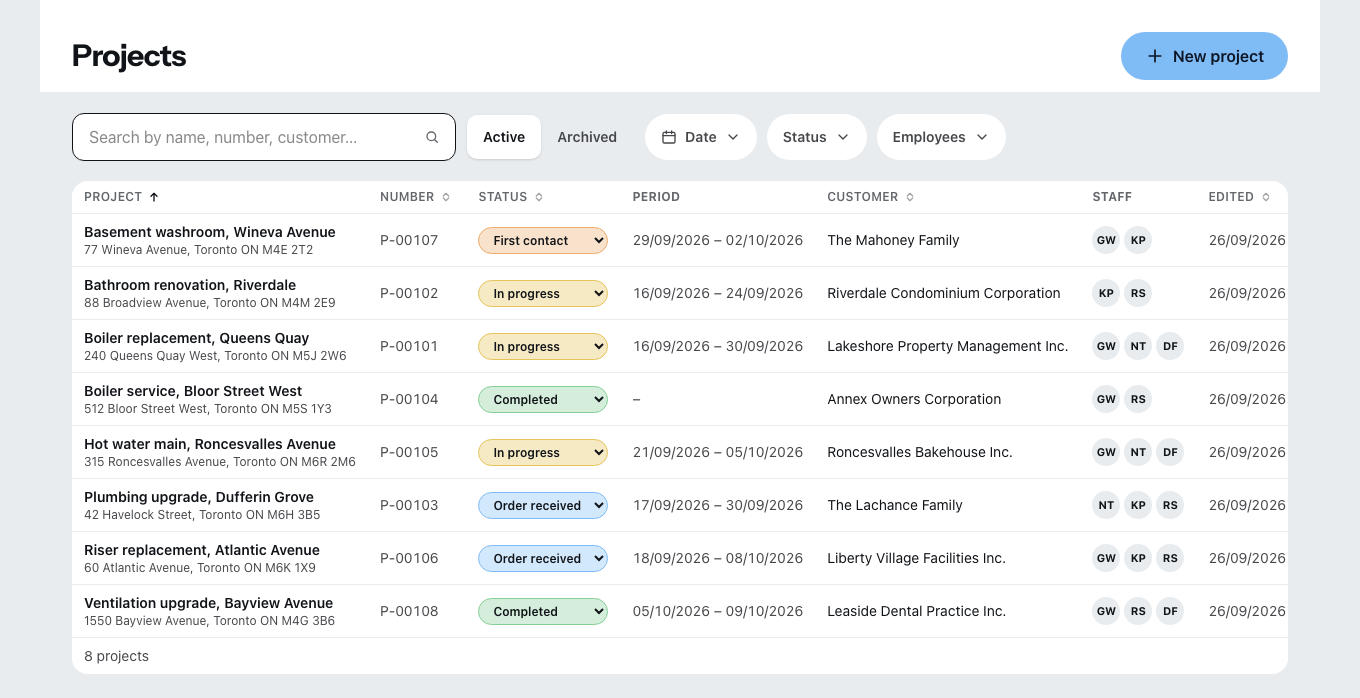Sort by Customer column sort icon
The image size is (1360, 698).
click(910, 197)
